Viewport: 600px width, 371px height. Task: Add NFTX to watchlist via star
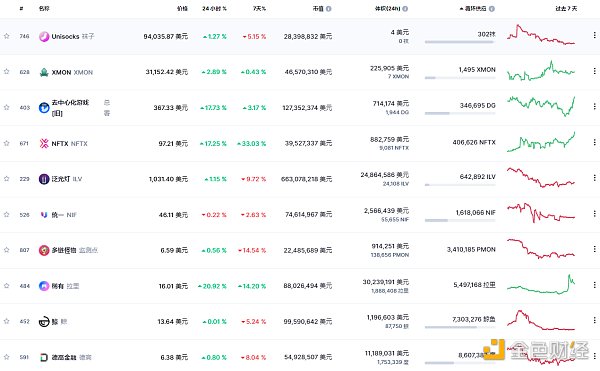(x=7, y=143)
